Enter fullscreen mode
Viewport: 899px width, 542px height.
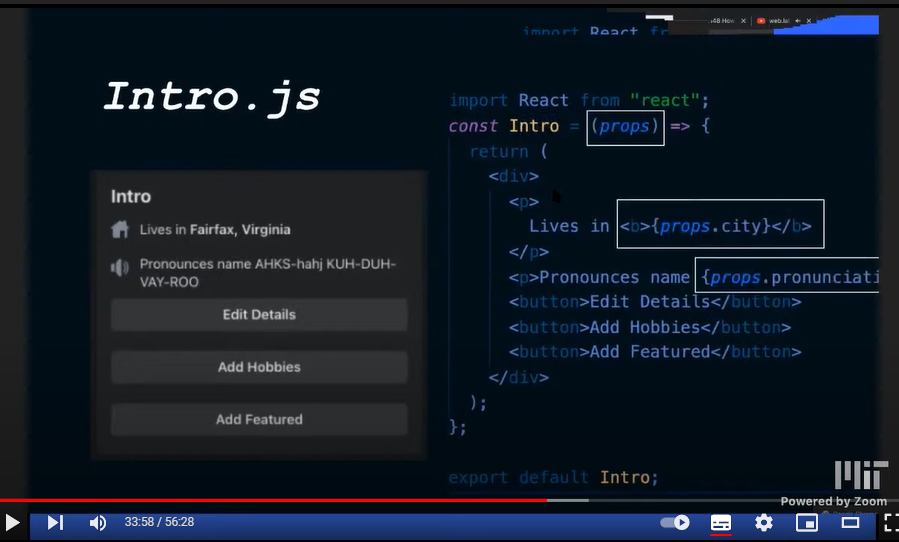point(892,522)
